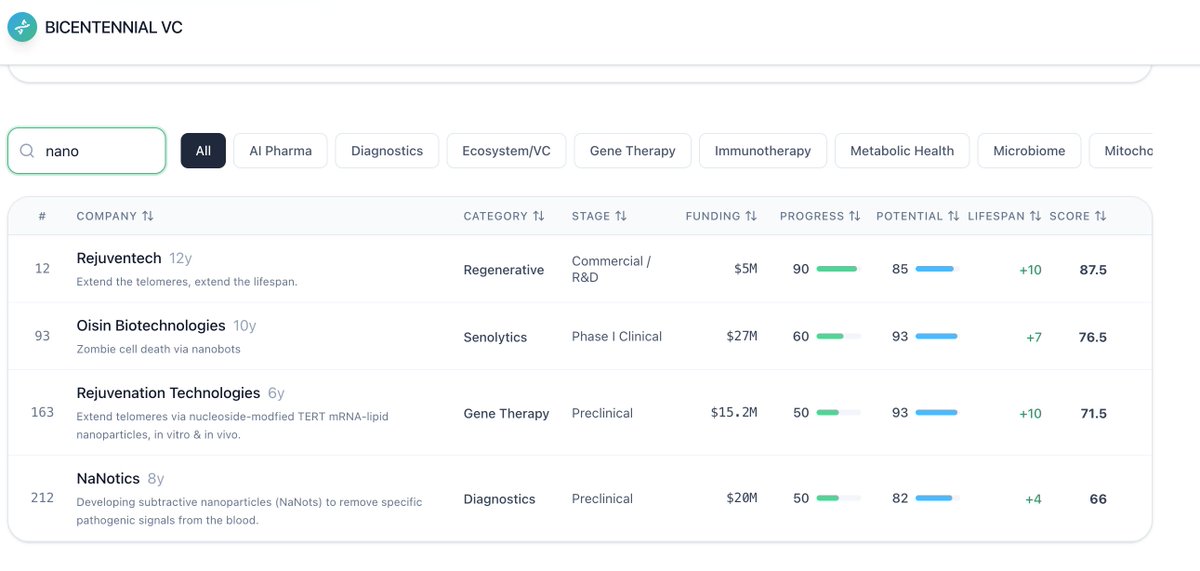The height and width of the screenshot is (571, 1200).
Task: Click Commercial / R&D stage cell
Action: [611, 269]
